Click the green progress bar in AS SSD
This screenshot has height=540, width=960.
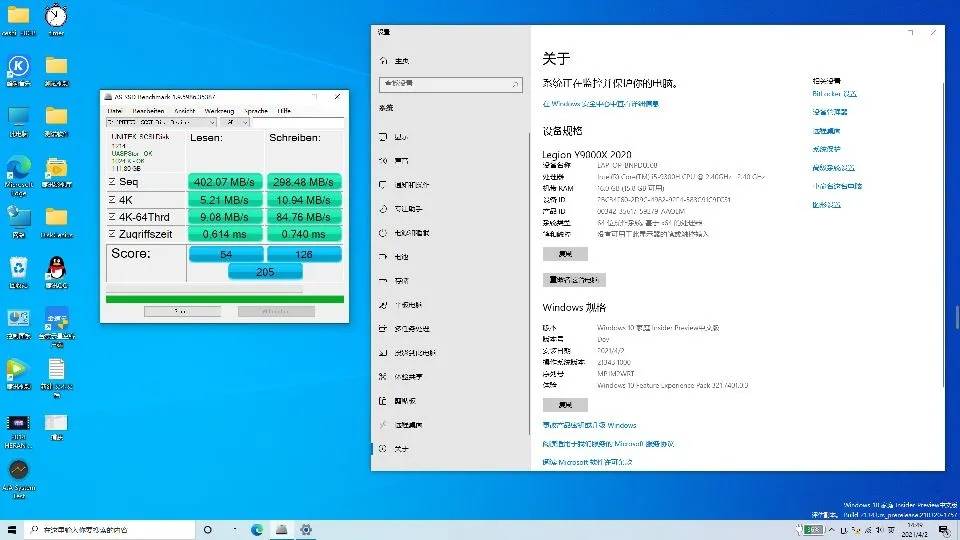pos(225,299)
